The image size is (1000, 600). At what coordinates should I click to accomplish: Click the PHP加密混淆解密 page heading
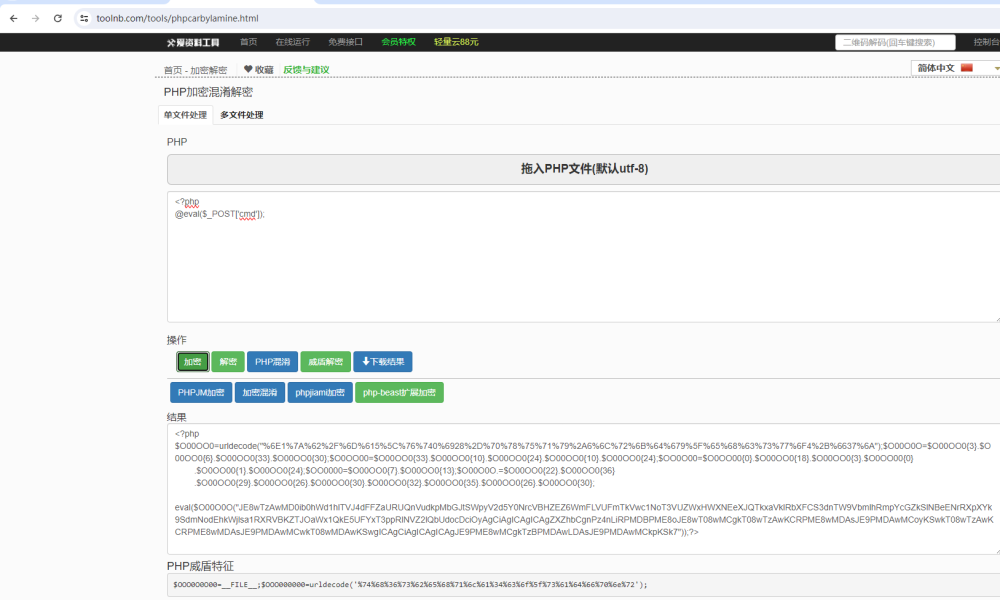pyautogui.click(x=208, y=92)
